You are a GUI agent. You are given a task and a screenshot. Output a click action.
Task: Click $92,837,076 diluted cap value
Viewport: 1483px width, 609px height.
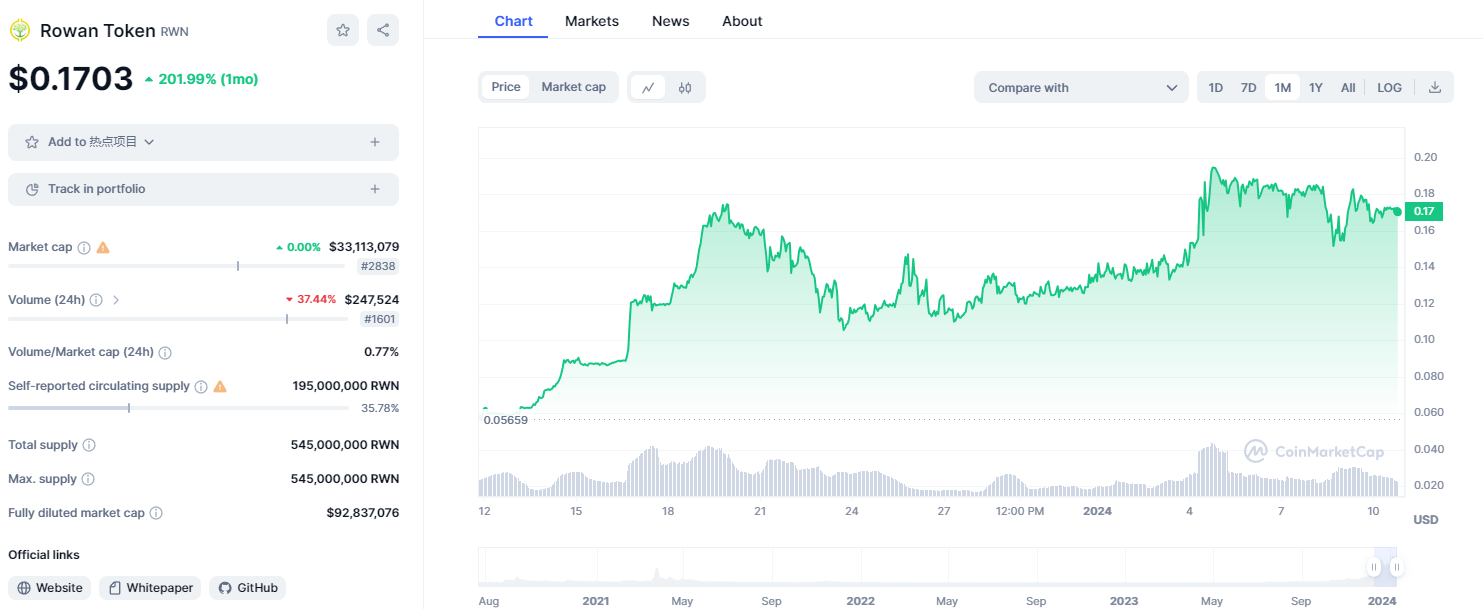363,513
